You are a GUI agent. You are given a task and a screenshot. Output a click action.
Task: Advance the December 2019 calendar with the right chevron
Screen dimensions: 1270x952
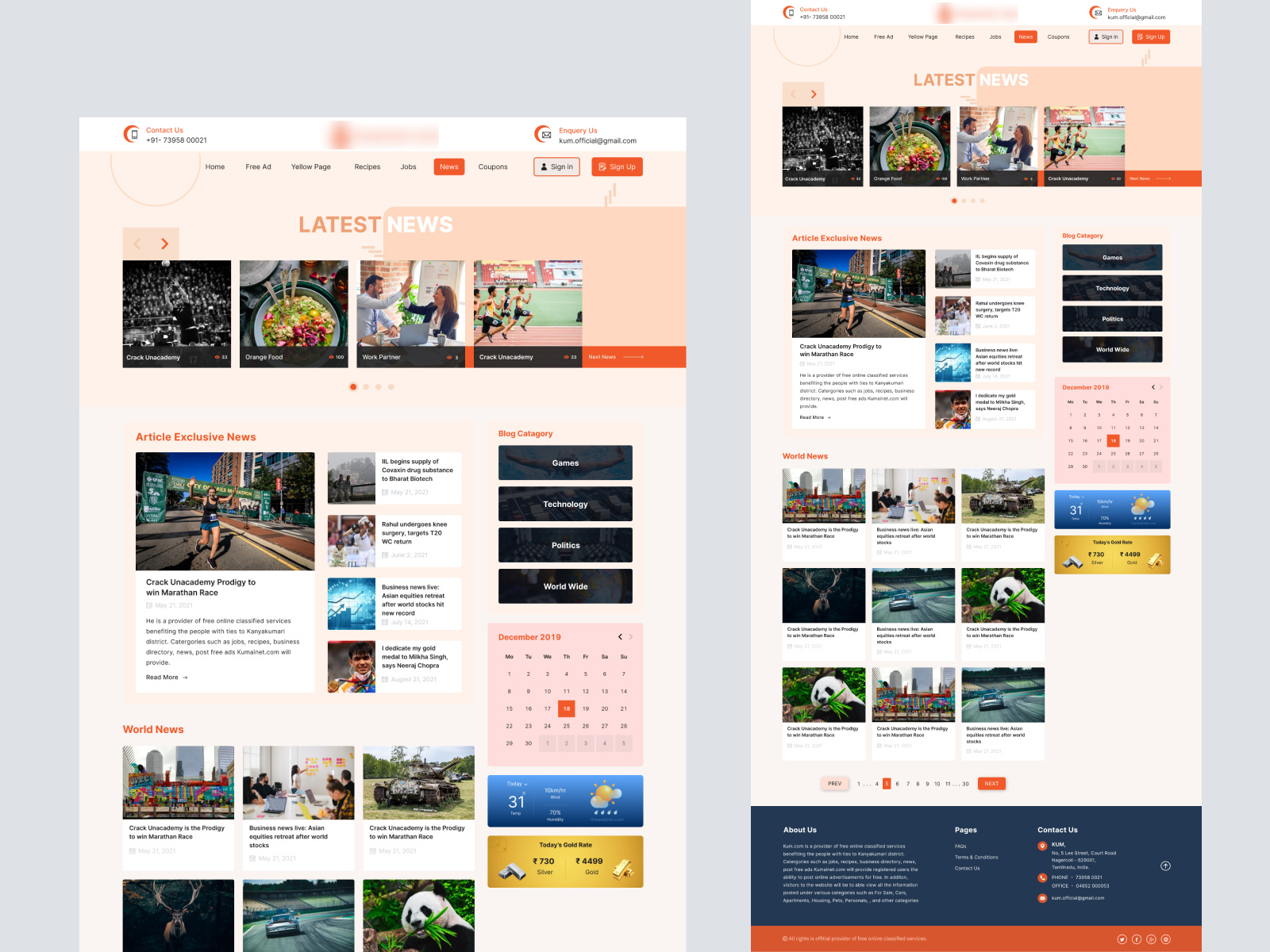pyautogui.click(x=632, y=636)
